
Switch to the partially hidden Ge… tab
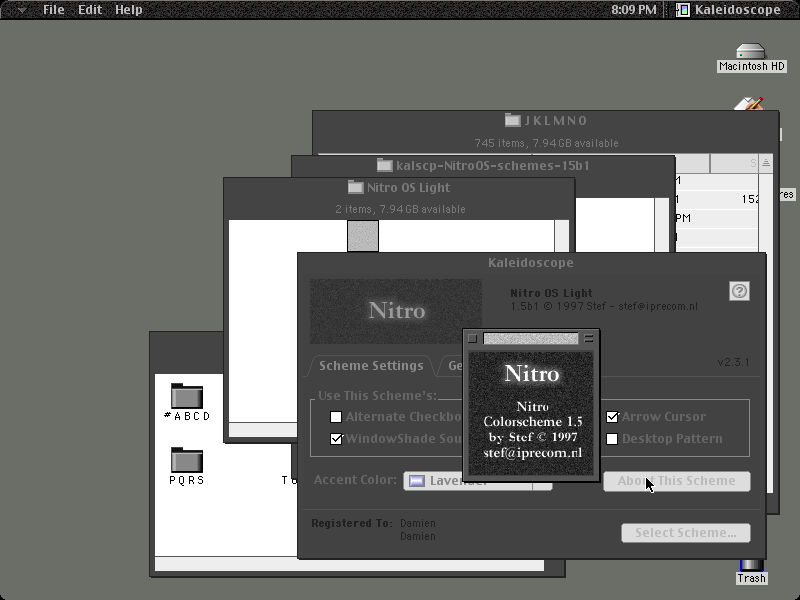(x=454, y=366)
